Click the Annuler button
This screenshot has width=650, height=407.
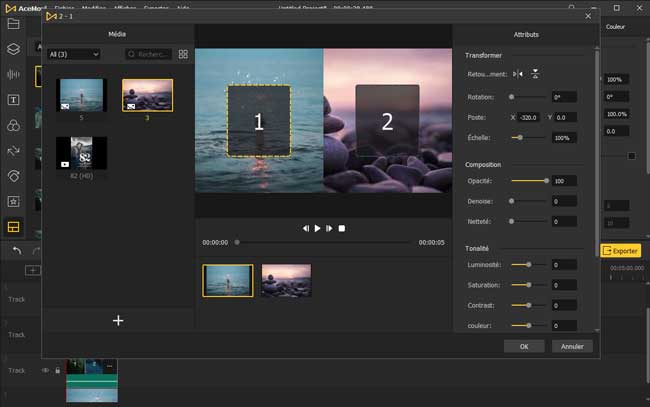572,346
